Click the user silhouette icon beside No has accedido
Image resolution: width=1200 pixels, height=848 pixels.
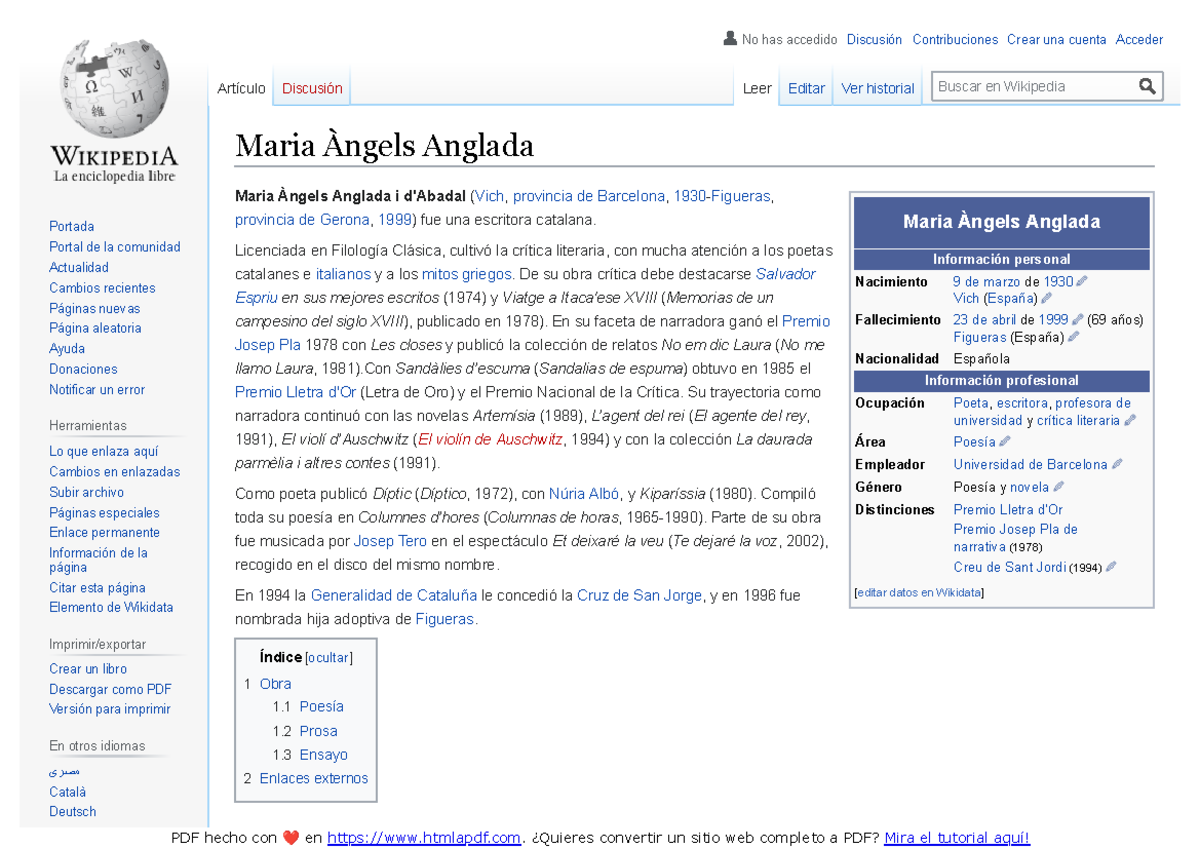(729, 39)
